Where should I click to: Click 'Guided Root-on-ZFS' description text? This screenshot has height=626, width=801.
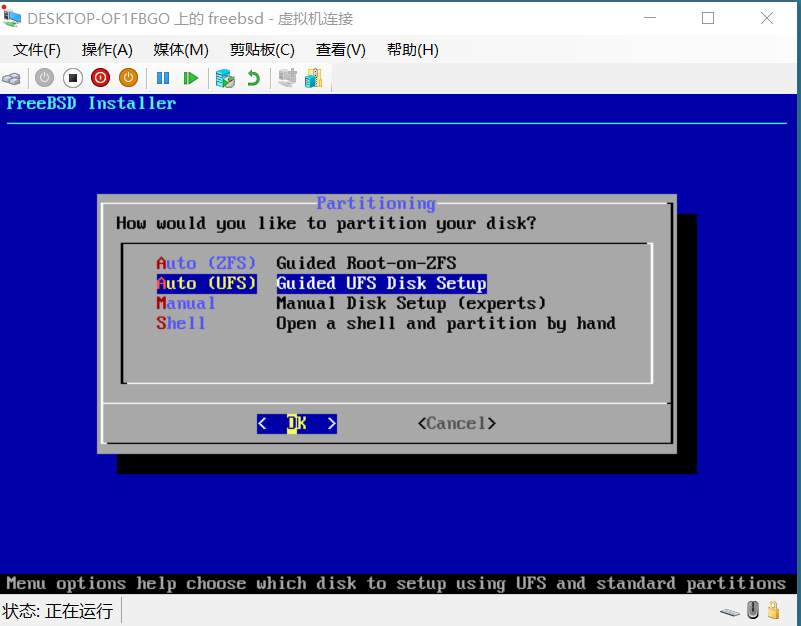(x=366, y=263)
